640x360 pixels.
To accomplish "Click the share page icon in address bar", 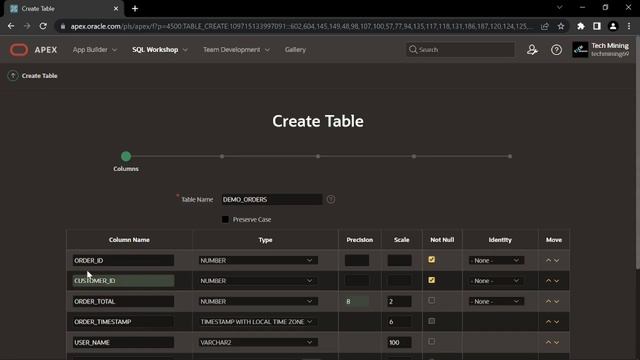I will [x=544, y=26].
